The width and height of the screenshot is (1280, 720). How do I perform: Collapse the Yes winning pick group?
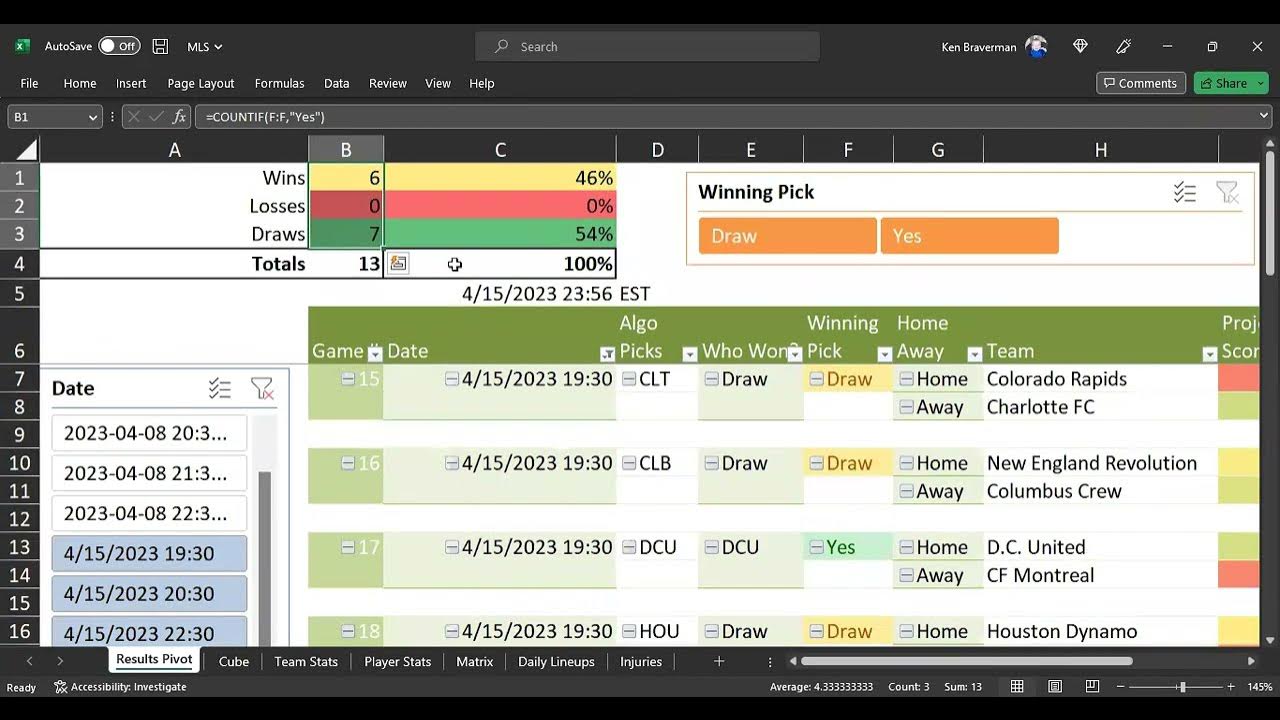[x=816, y=547]
